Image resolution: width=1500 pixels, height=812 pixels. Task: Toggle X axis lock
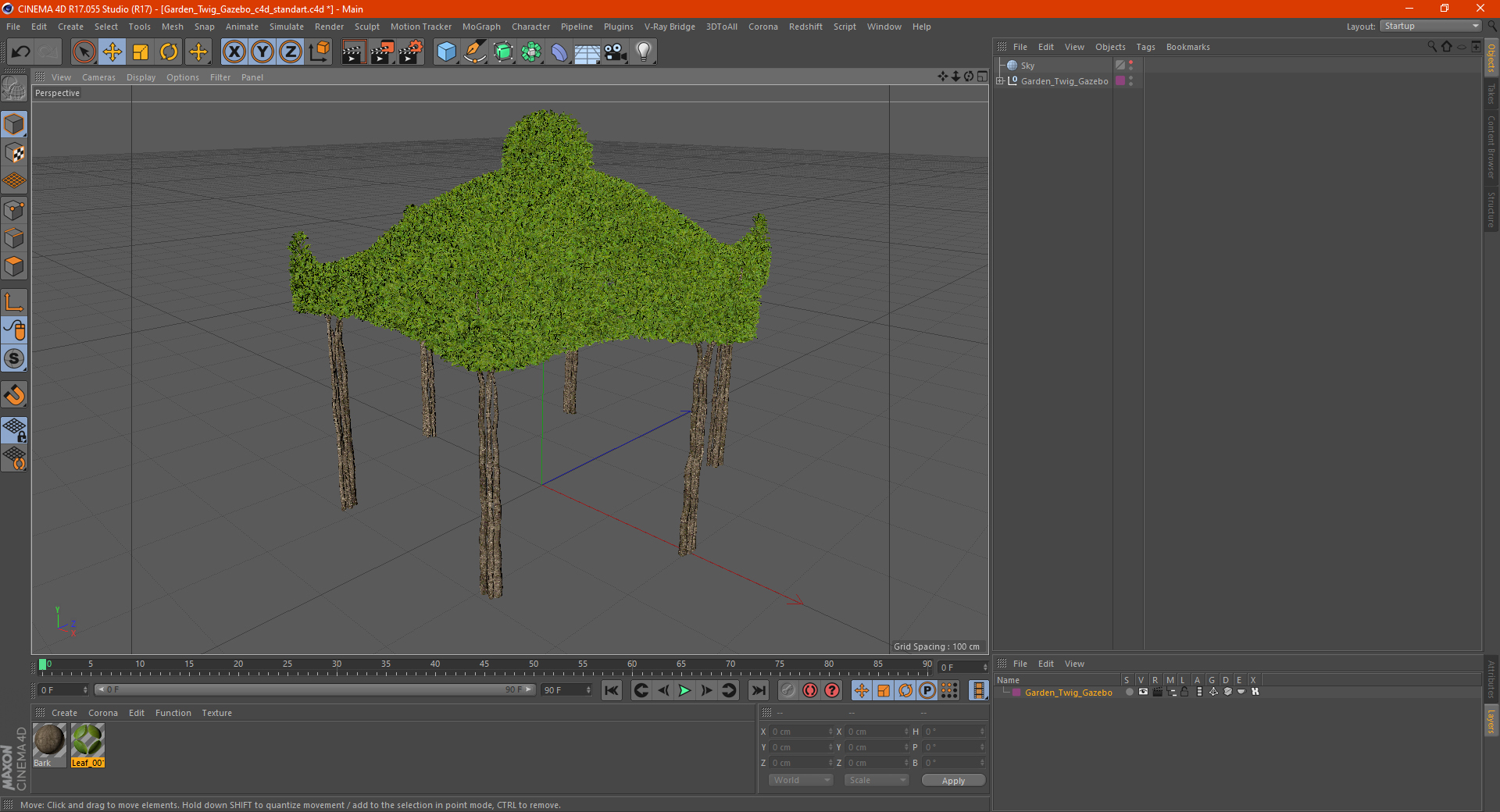pos(234,52)
